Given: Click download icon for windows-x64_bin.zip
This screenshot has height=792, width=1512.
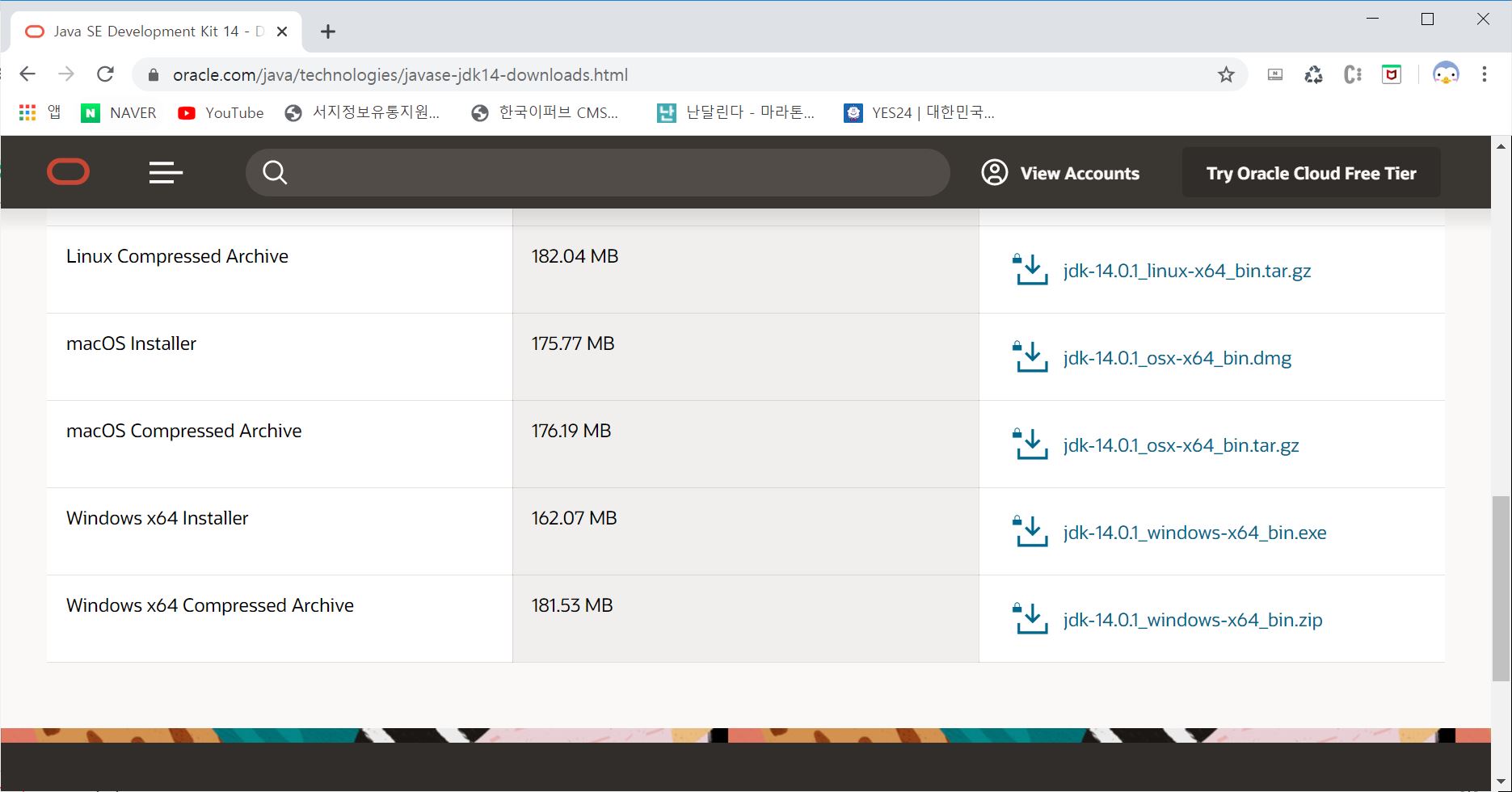Looking at the screenshot, I should click(x=1030, y=619).
